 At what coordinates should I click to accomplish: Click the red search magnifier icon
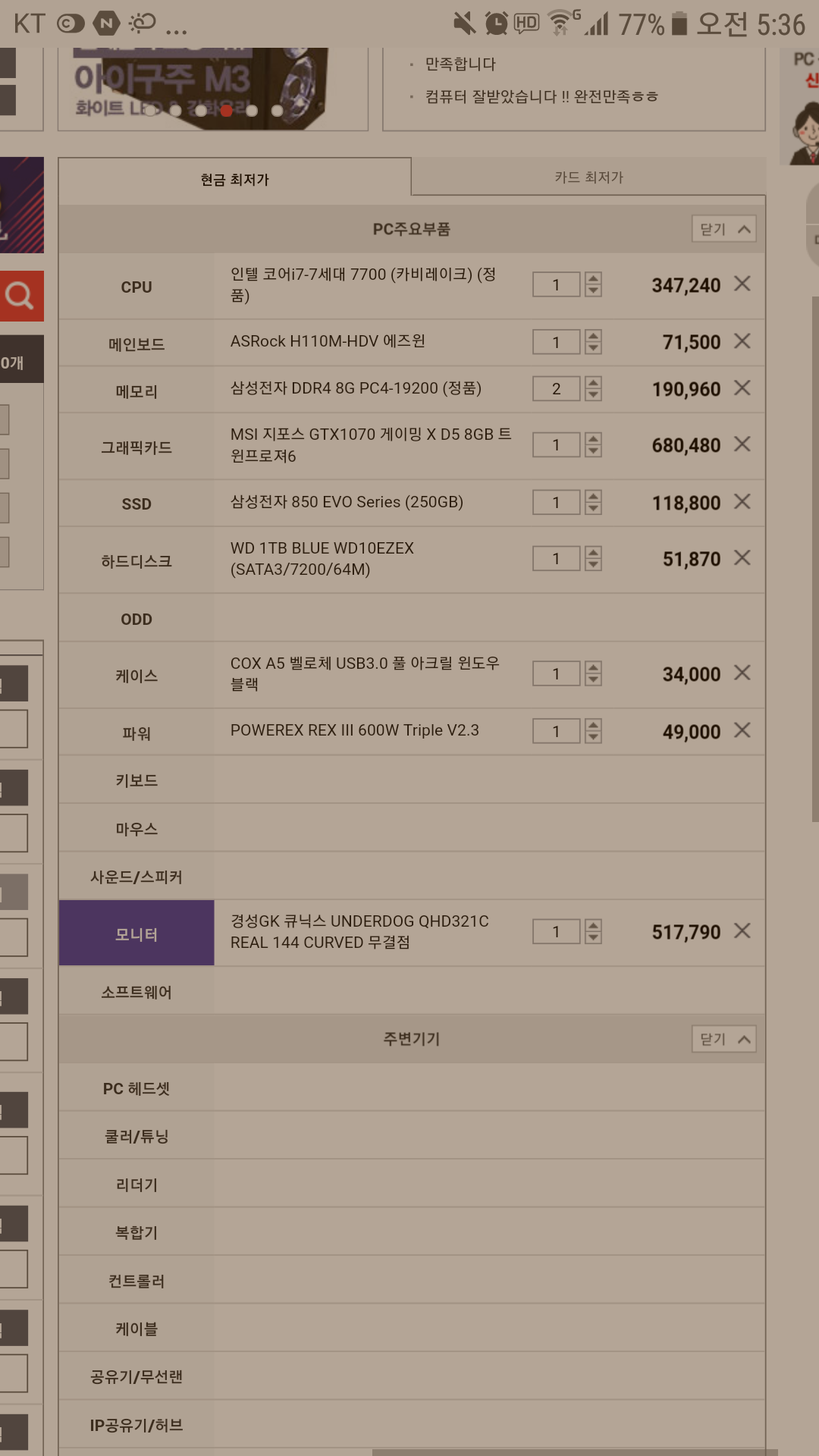20,296
